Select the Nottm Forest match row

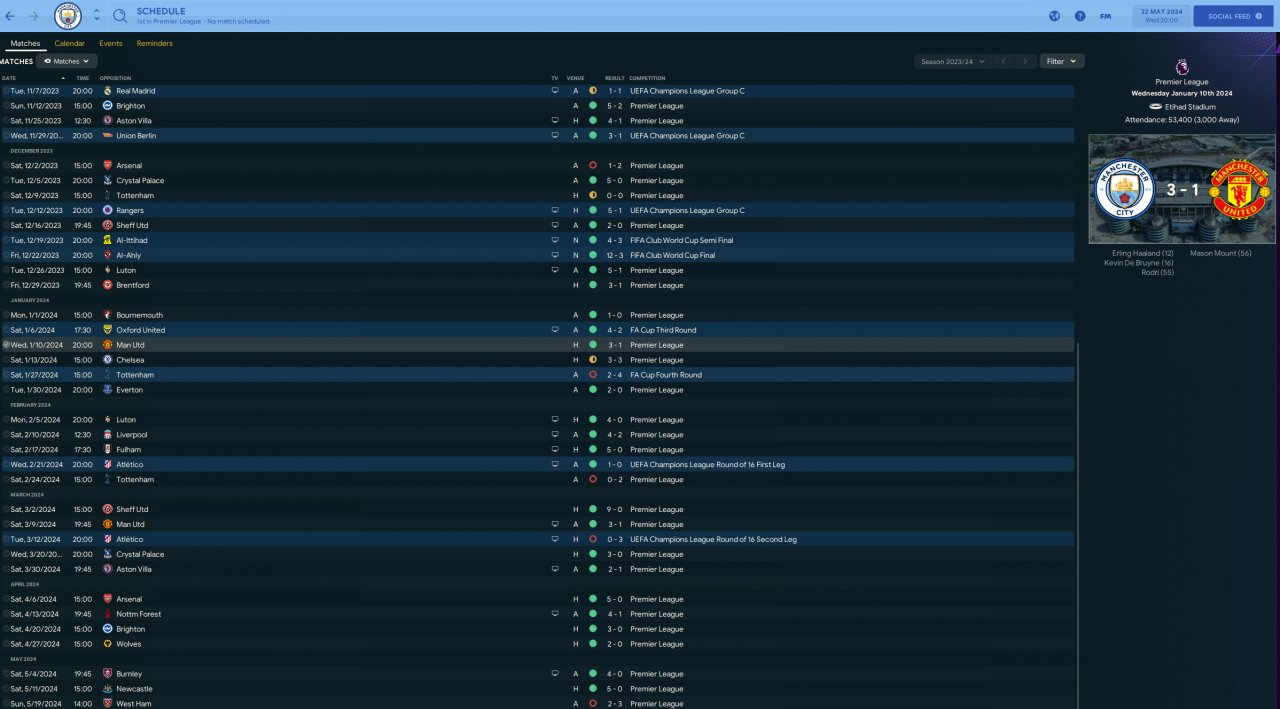click(x=537, y=614)
